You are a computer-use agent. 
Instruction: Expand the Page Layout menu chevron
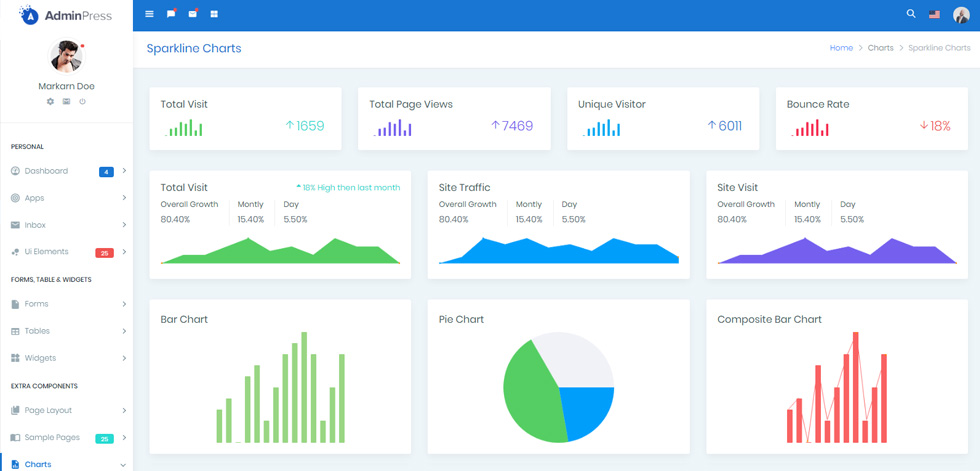[124, 410]
